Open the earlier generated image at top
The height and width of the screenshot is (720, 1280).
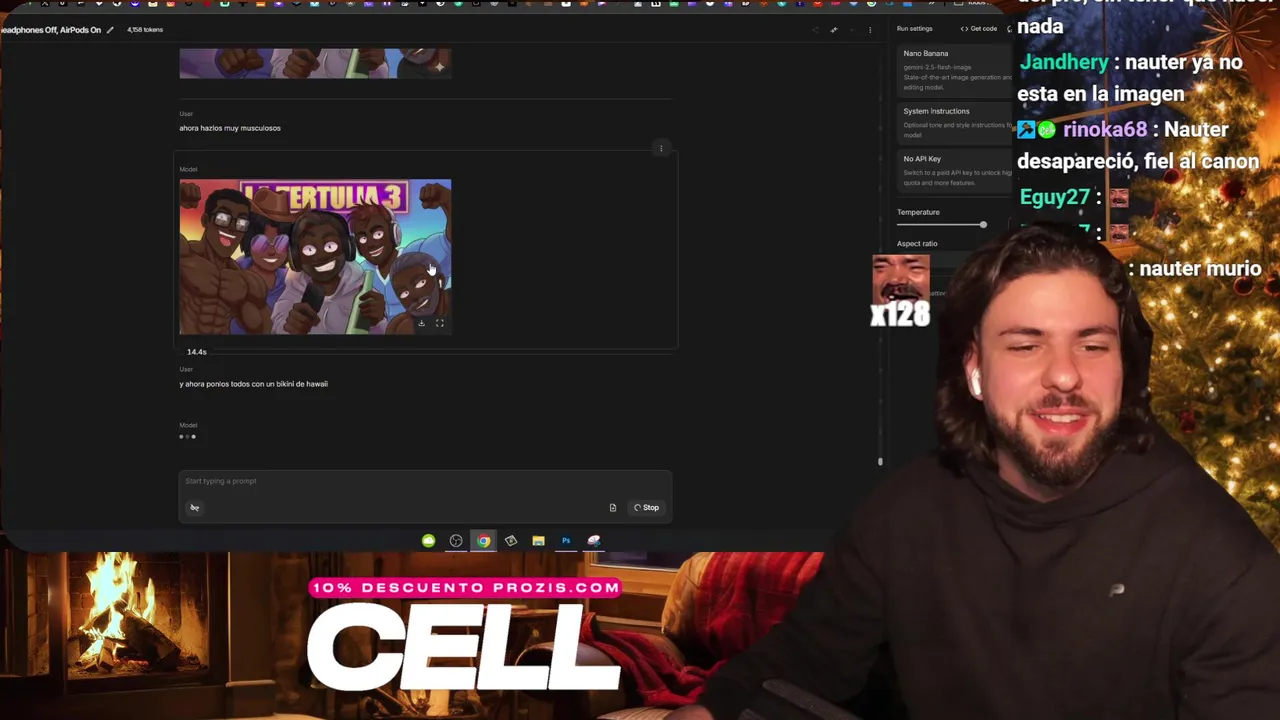click(315, 63)
